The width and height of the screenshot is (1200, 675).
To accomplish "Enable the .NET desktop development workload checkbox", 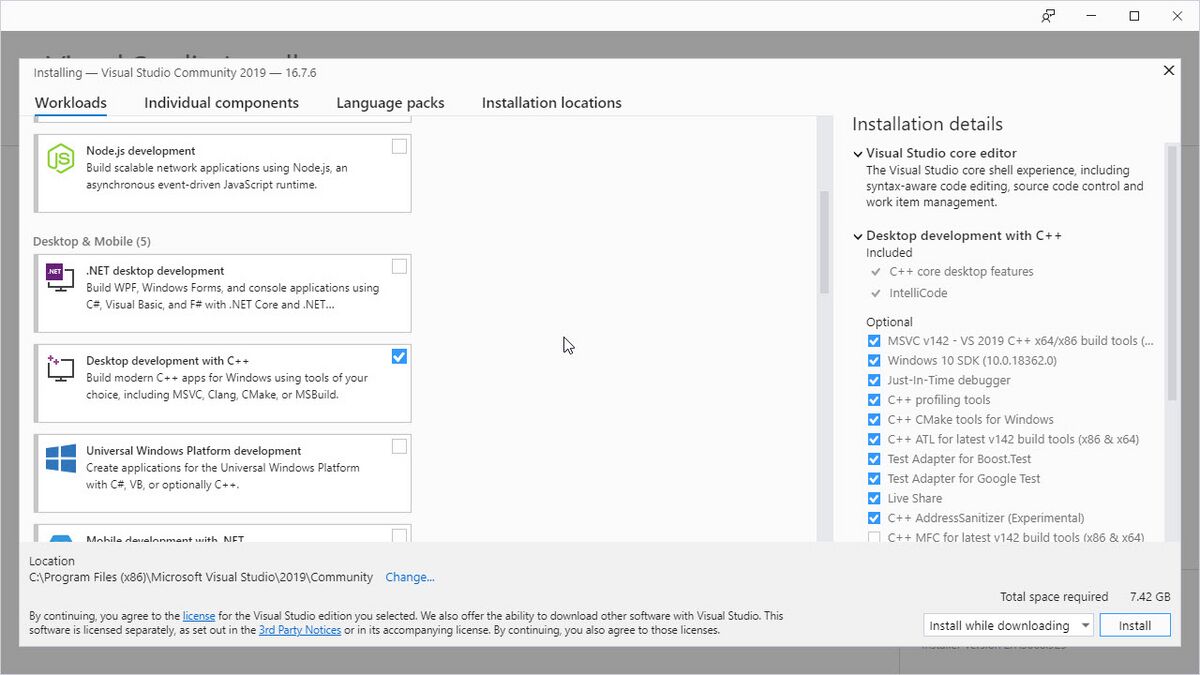I will (x=399, y=266).
